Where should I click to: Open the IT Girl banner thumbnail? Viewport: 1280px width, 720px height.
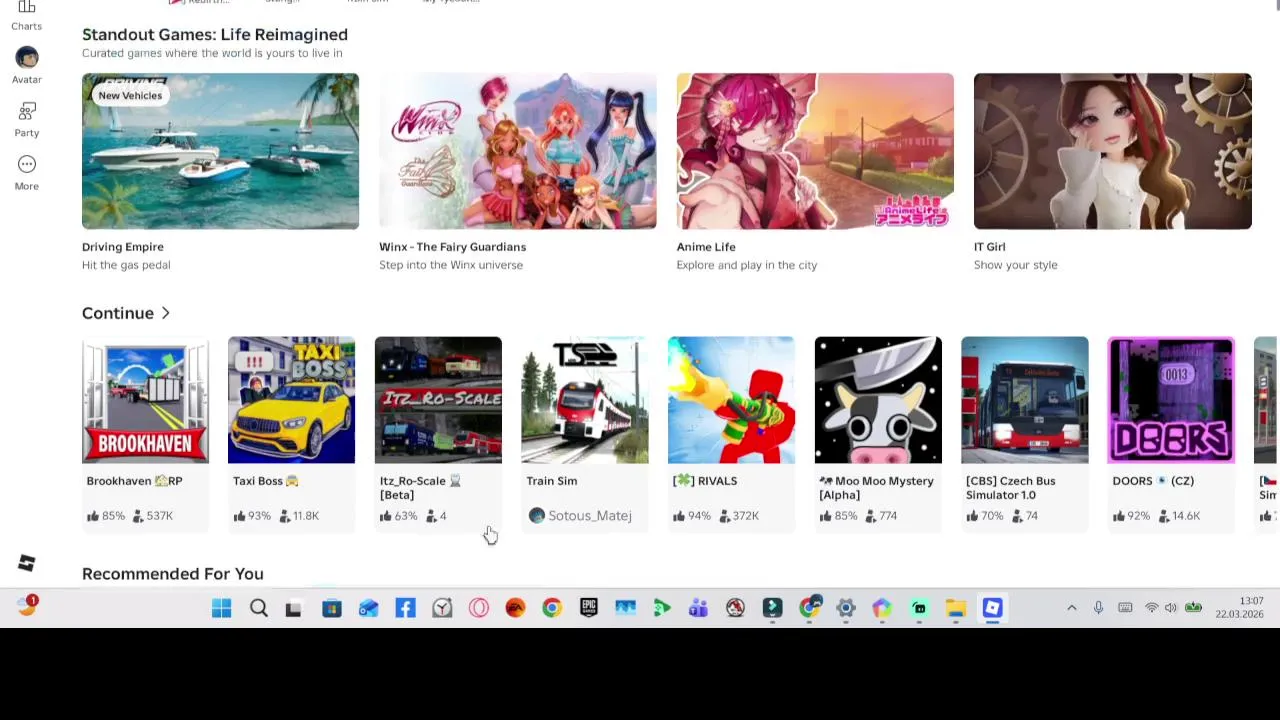tap(1112, 151)
